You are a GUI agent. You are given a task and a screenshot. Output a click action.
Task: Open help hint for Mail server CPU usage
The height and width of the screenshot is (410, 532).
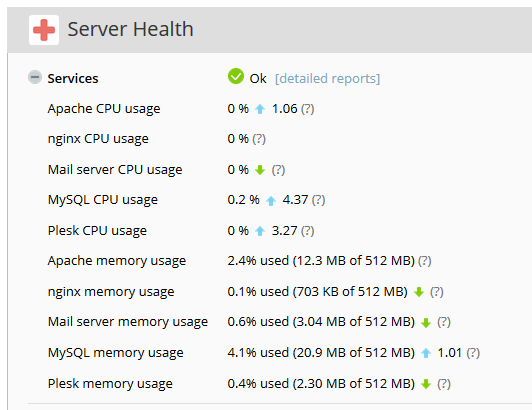point(278,170)
